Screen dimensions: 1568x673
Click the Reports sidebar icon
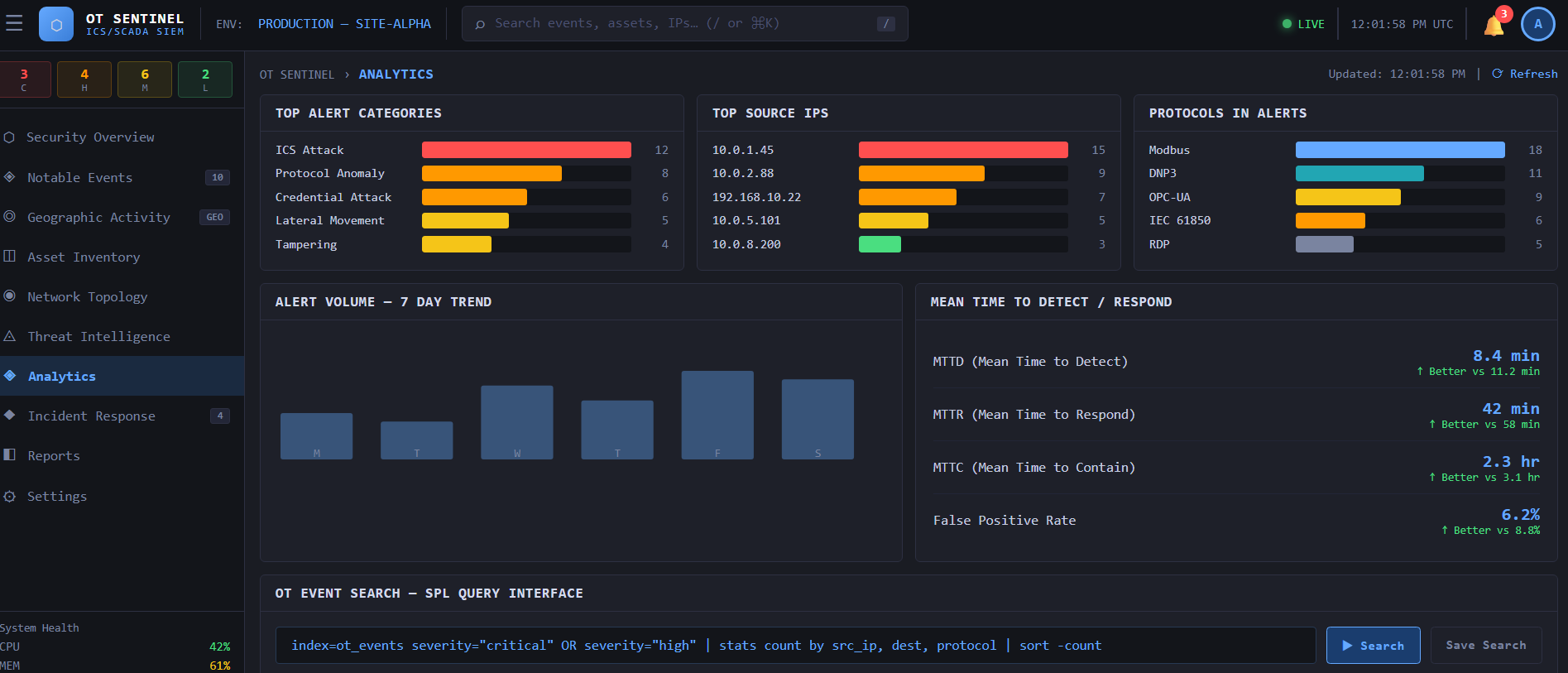(9, 455)
